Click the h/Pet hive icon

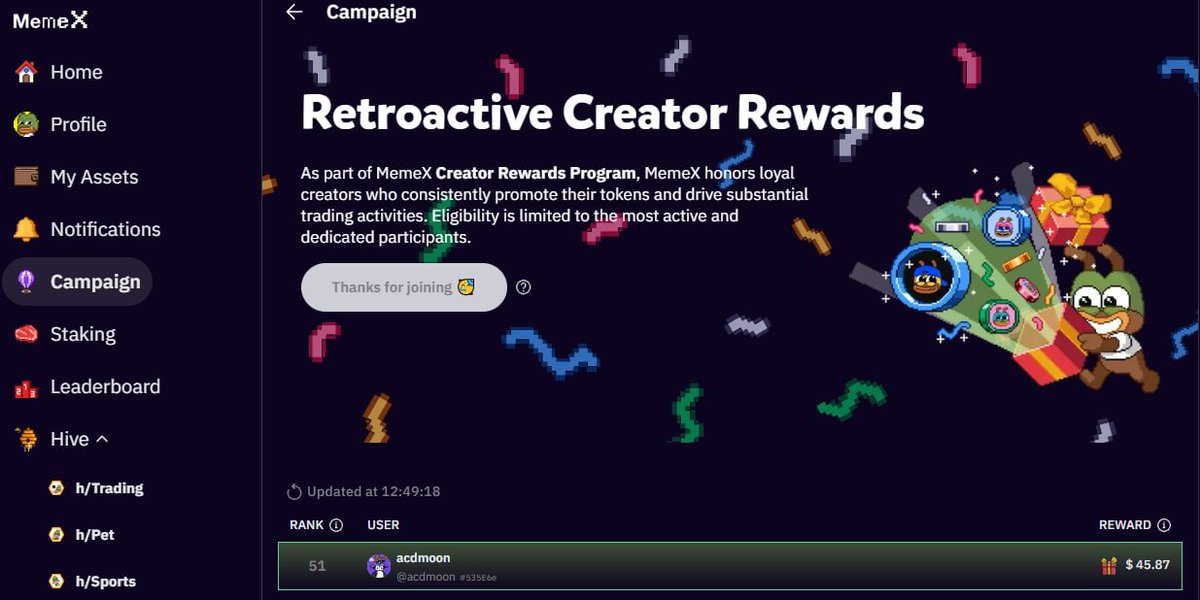coord(57,535)
